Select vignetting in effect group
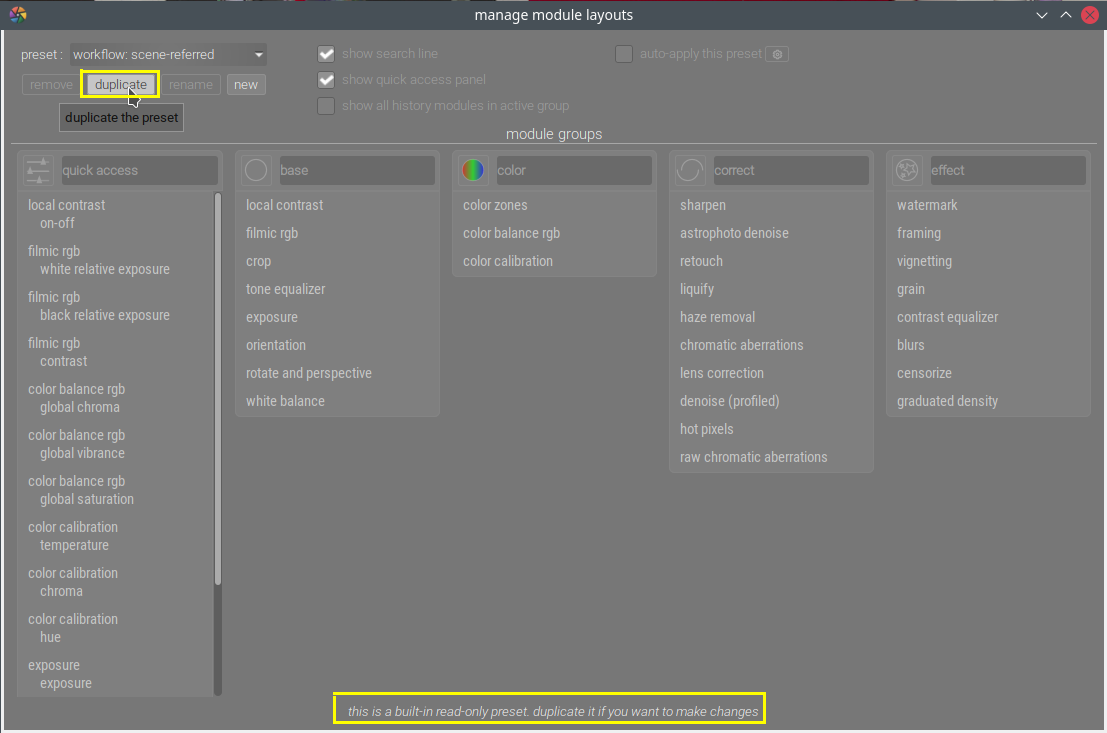 click(x=924, y=261)
